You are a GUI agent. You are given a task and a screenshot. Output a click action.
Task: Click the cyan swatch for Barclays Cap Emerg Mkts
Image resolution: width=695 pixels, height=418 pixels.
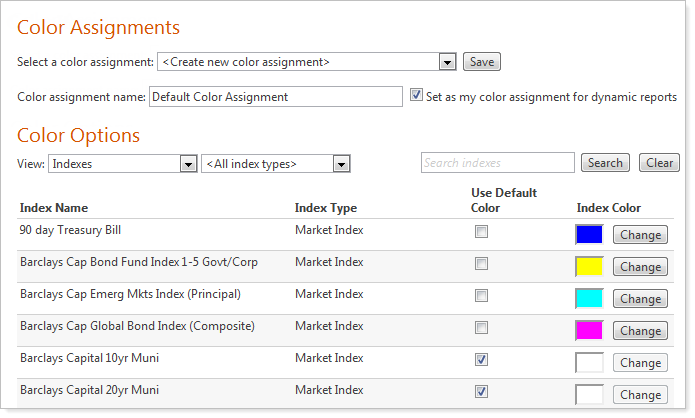590,298
